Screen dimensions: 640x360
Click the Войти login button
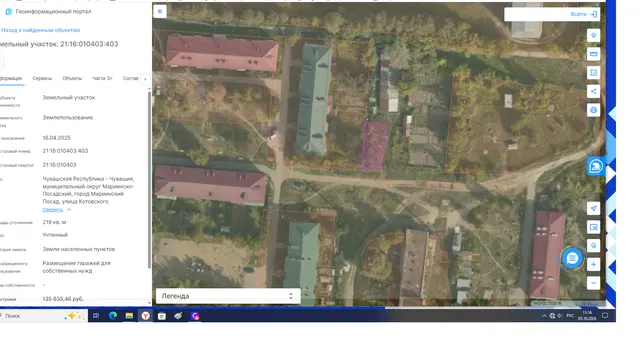tap(583, 14)
